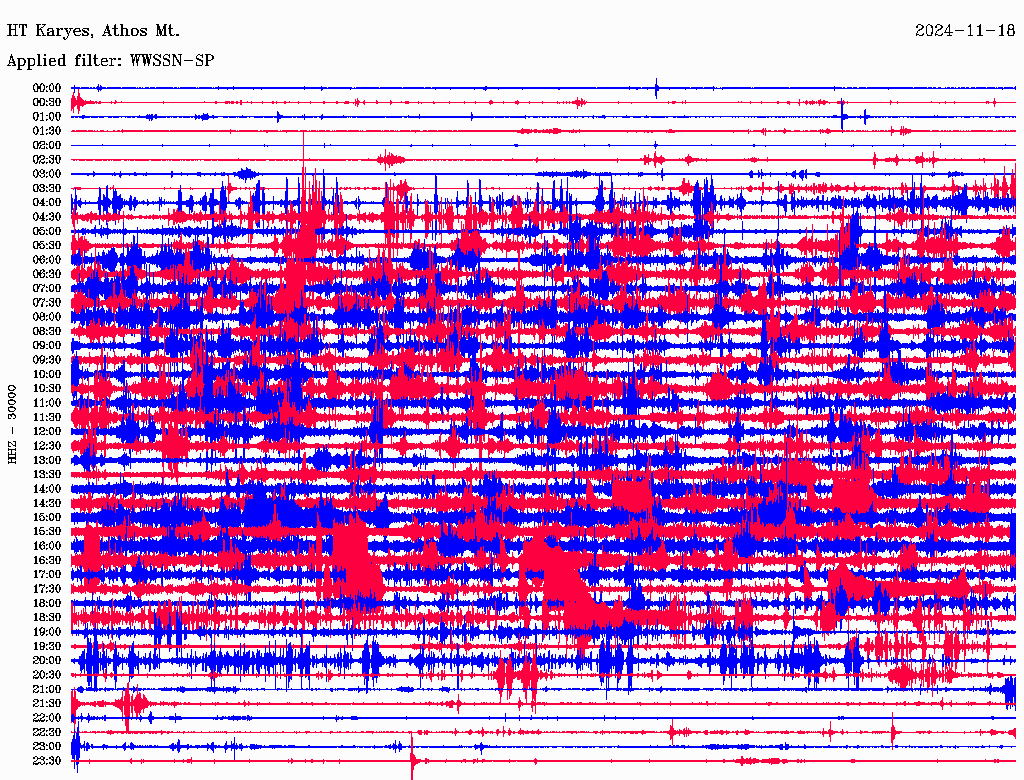Click the 13:30 time label
The height and width of the screenshot is (780, 1024).
[x=47, y=474]
